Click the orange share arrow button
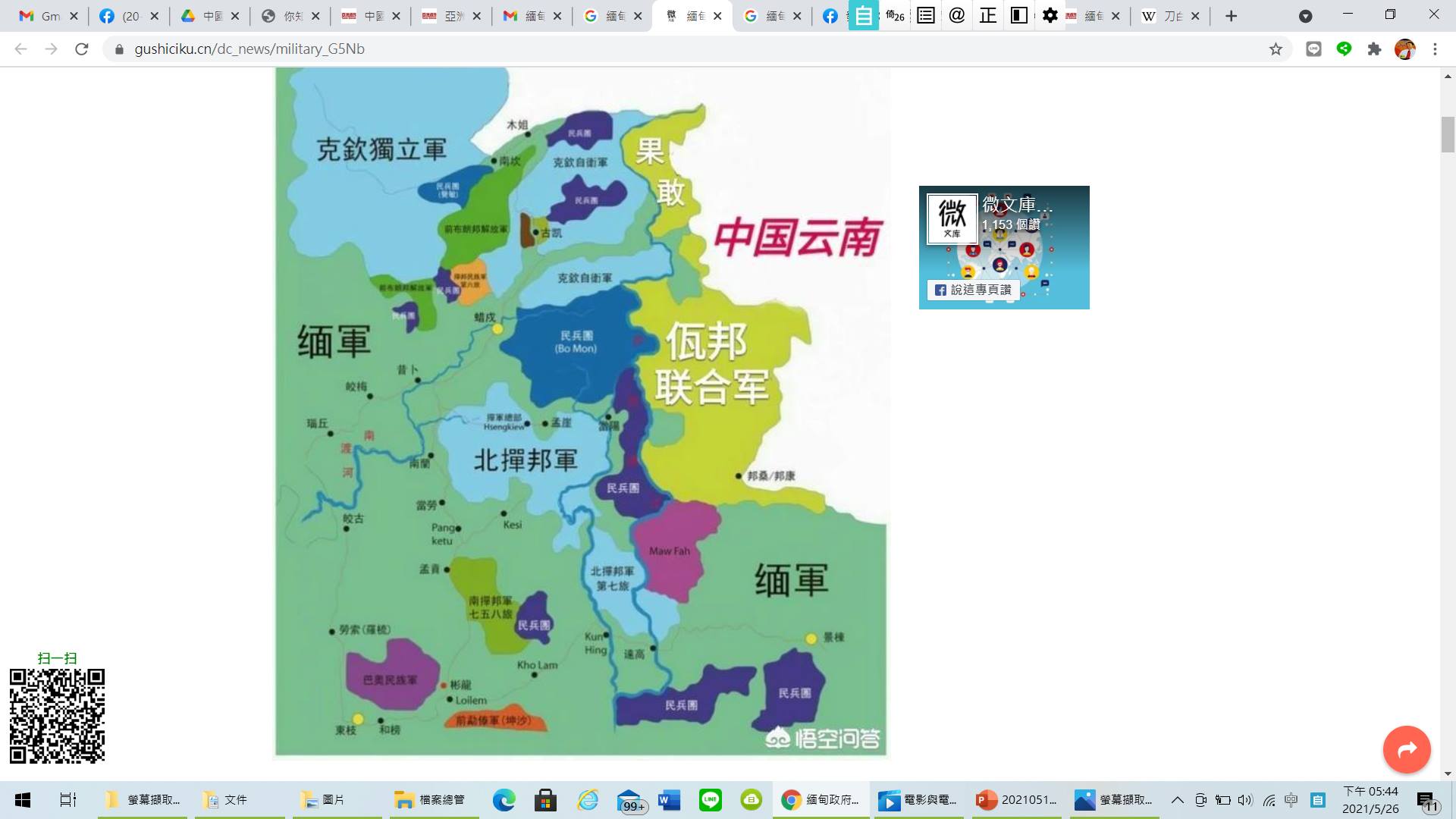Screen dimensions: 1456x819 1407,749
